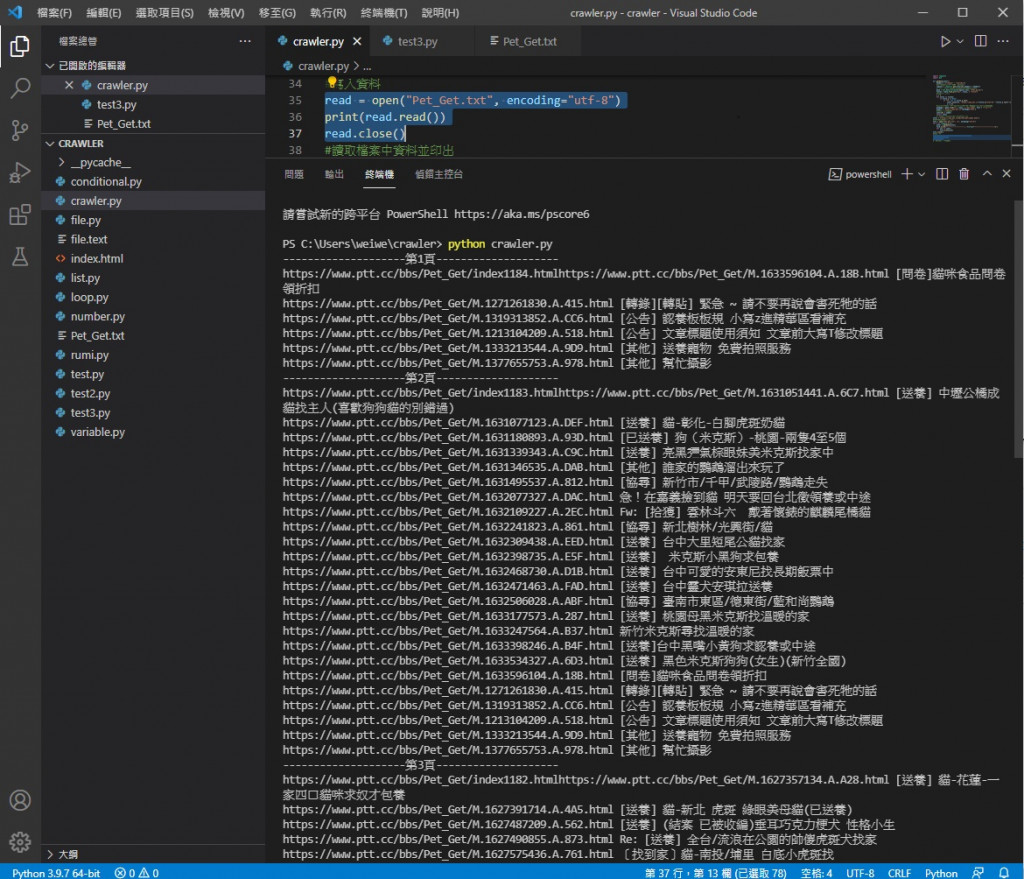Open Run and Debug view icon
The width and height of the screenshot is (1024, 879).
pyautogui.click(x=20, y=172)
